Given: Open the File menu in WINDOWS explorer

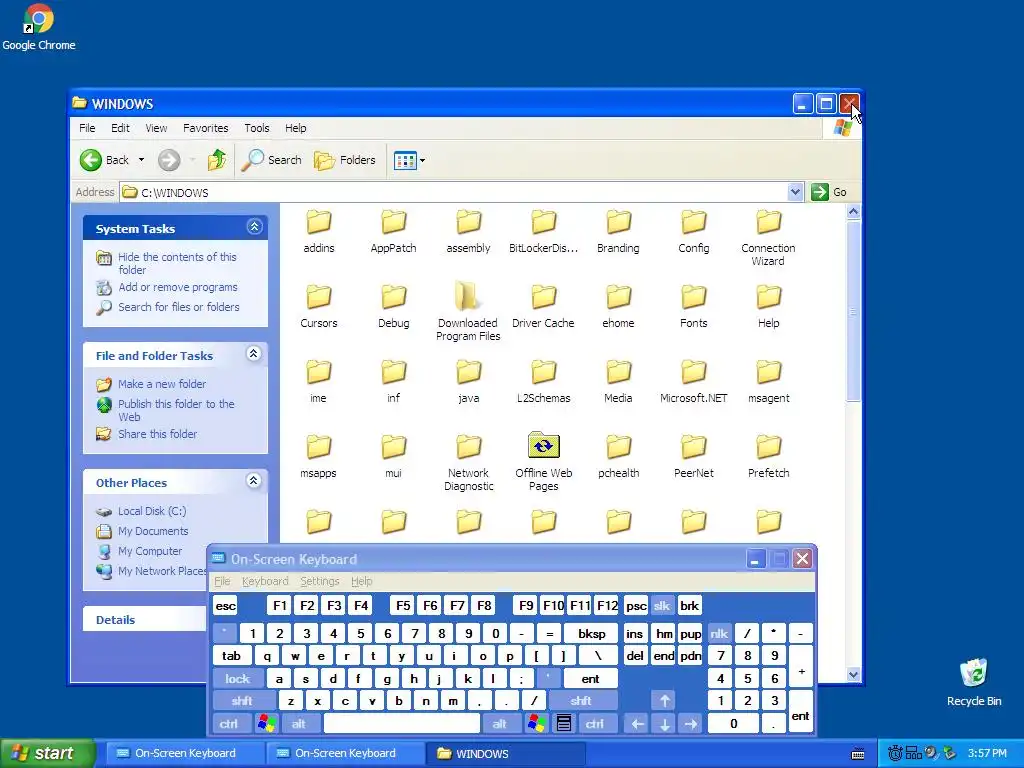Looking at the screenshot, I should (x=87, y=128).
